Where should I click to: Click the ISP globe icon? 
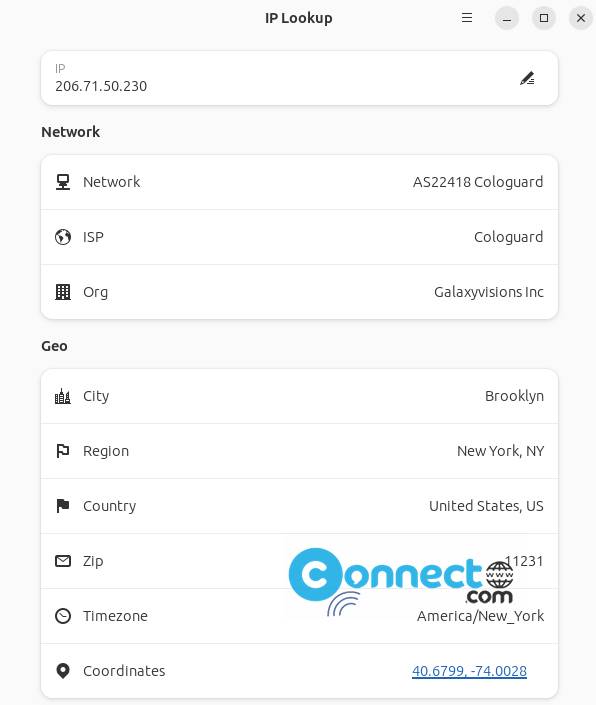tap(63, 237)
